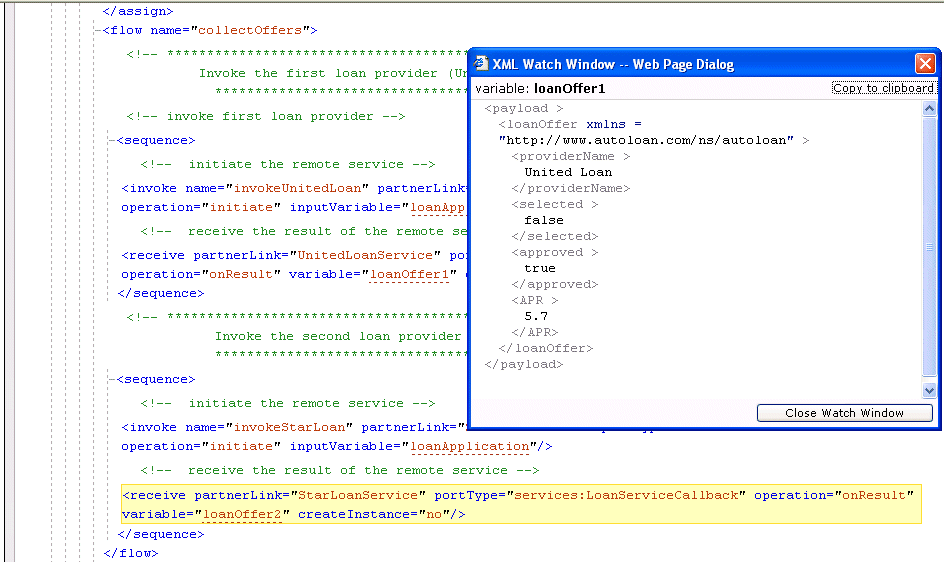The image size is (944, 562).
Task: Click the XML Watch Window title bar text
Action: click(613, 64)
